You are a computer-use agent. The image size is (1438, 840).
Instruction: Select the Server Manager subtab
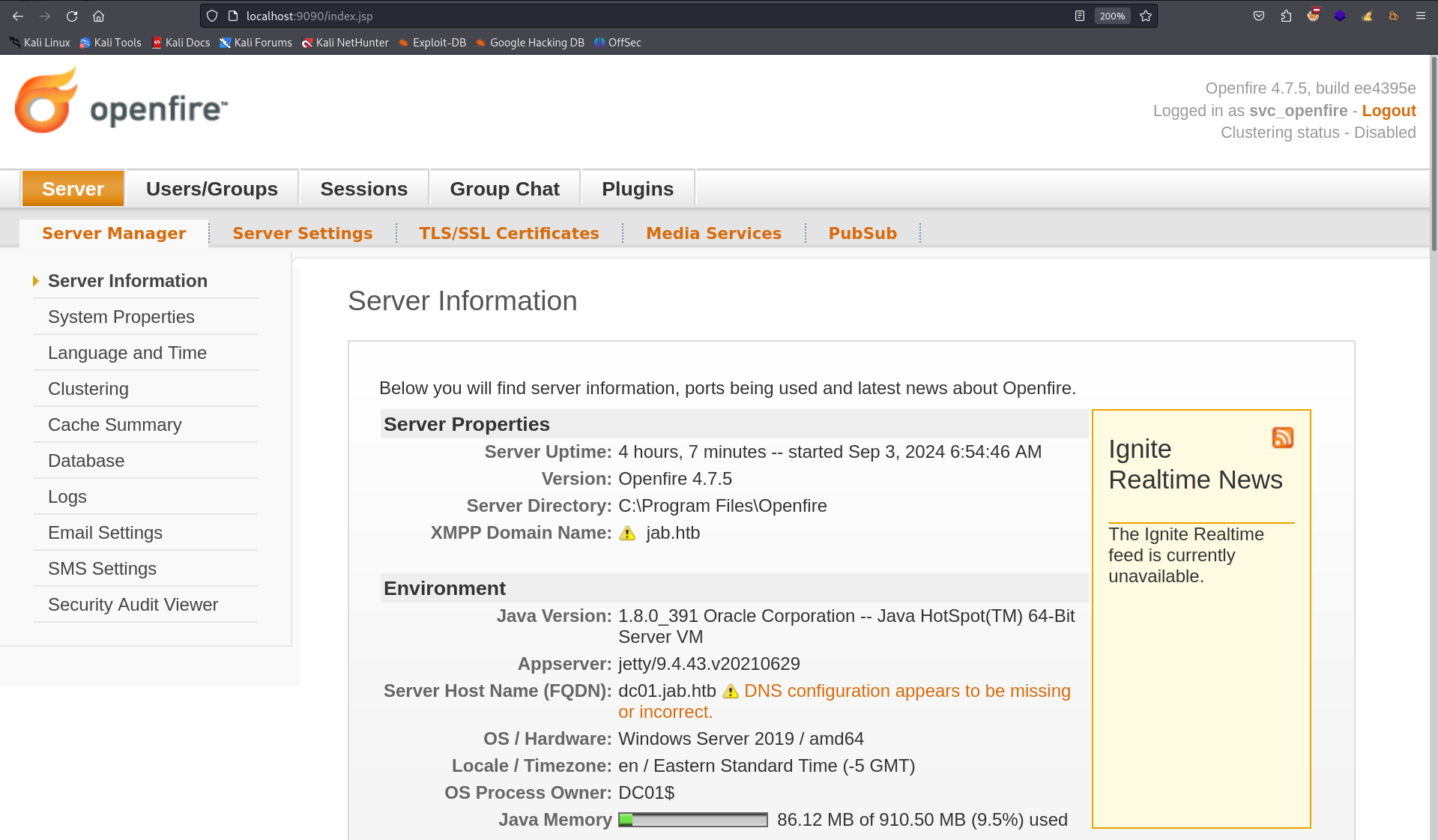pos(114,233)
